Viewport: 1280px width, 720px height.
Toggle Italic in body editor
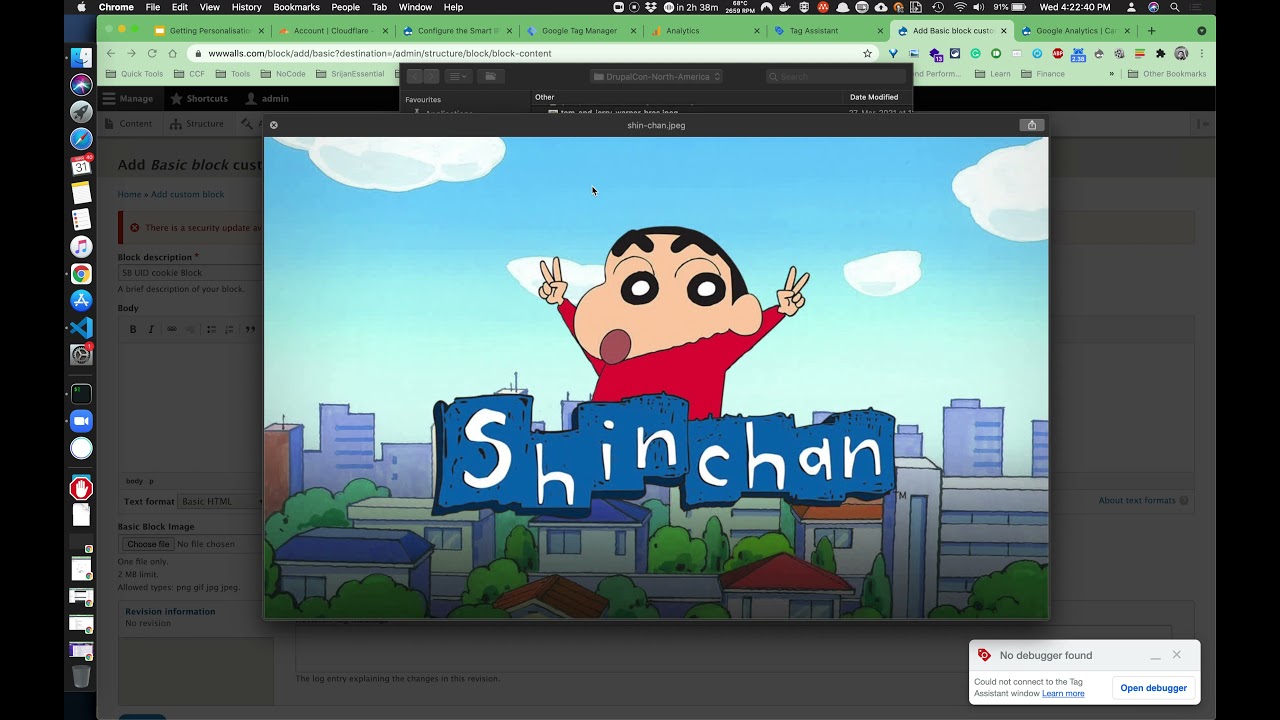[151, 329]
